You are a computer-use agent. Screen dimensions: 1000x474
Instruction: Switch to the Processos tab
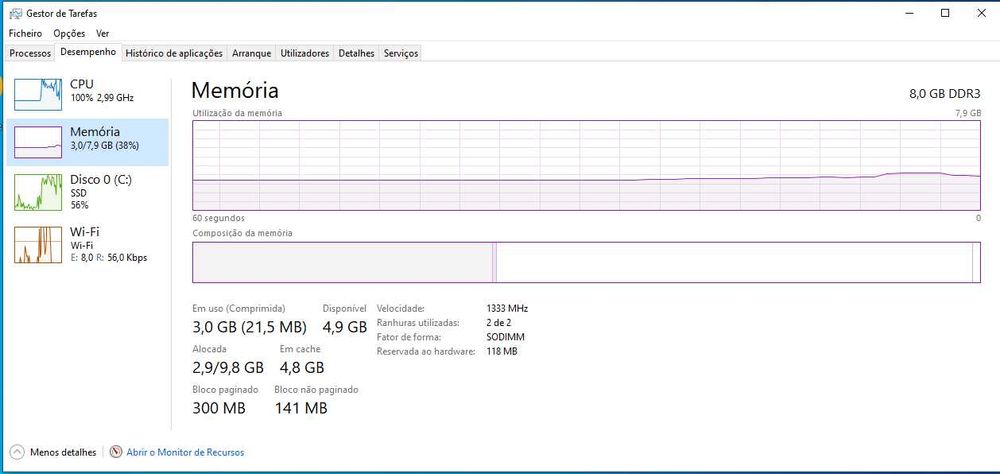click(x=30, y=53)
